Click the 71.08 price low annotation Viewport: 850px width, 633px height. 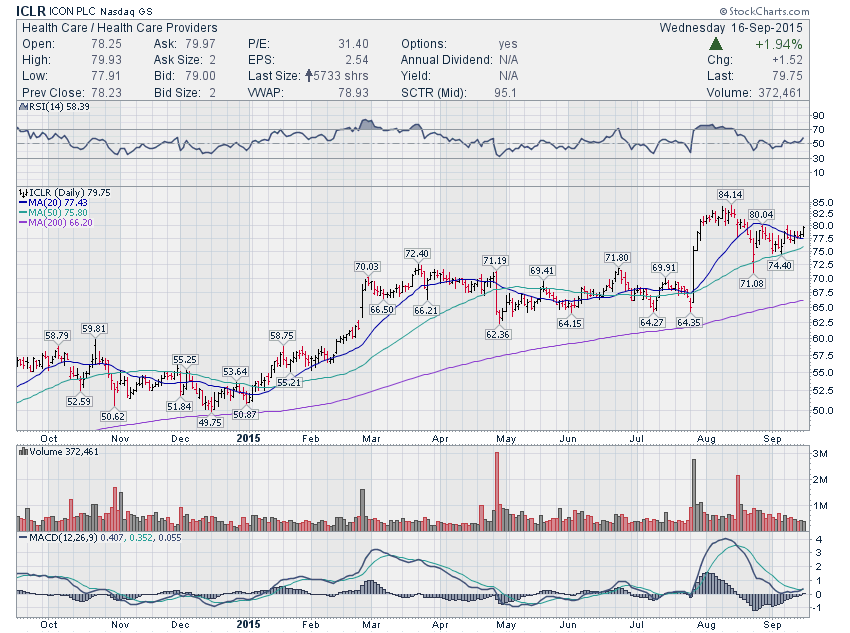coord(752,283)
